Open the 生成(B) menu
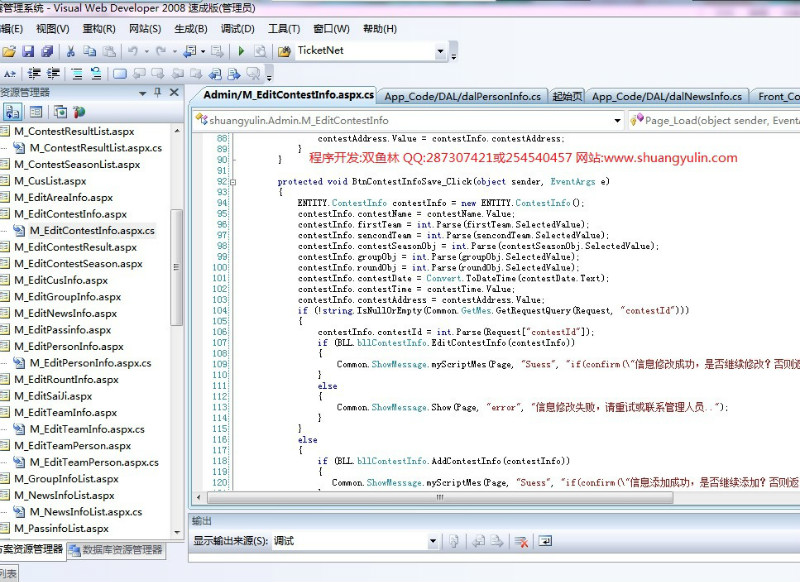 pyautogui.click(x=191, y=29)
